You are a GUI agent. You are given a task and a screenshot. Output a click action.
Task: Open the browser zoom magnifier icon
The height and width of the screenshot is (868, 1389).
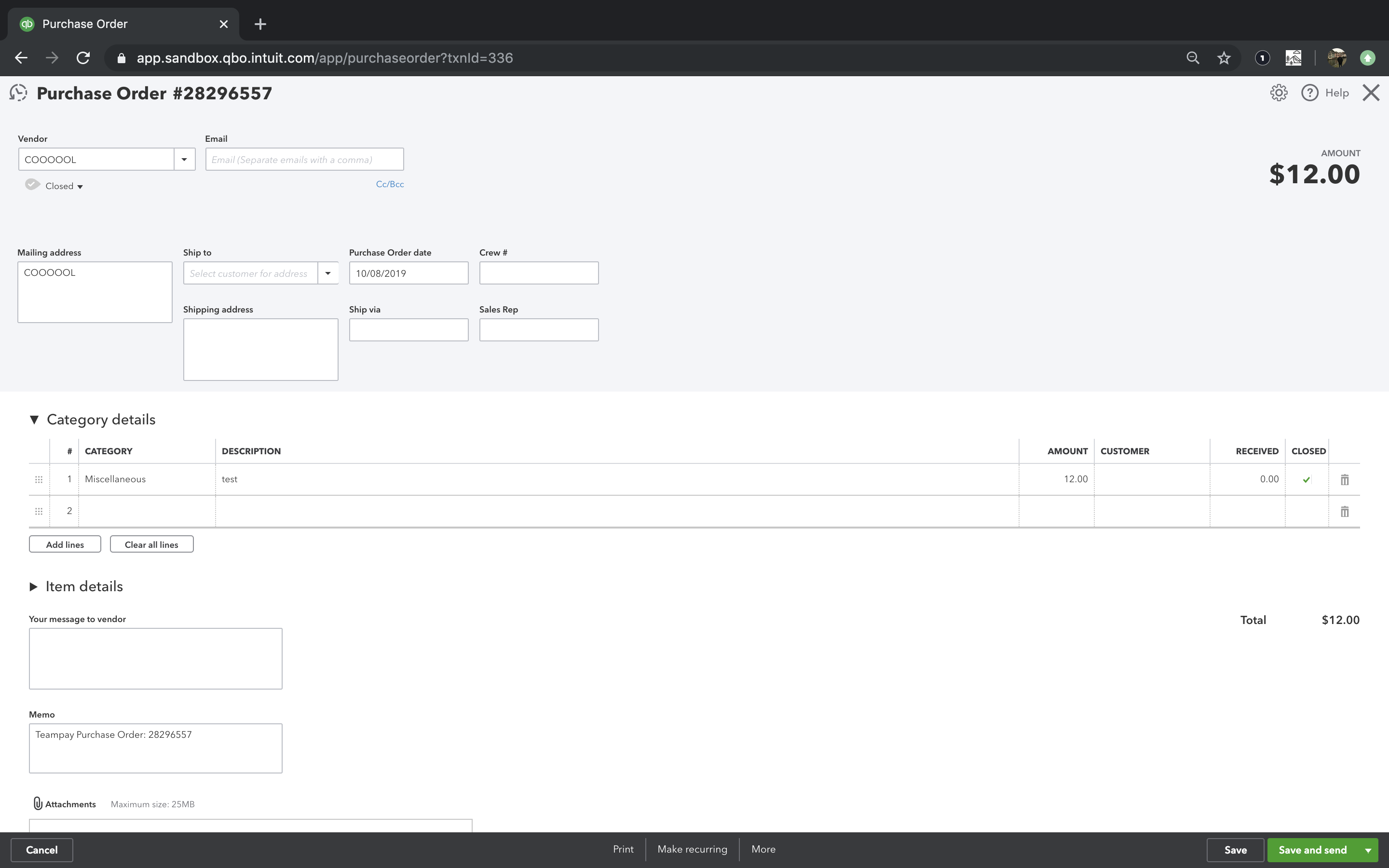tap(1193, 58)
